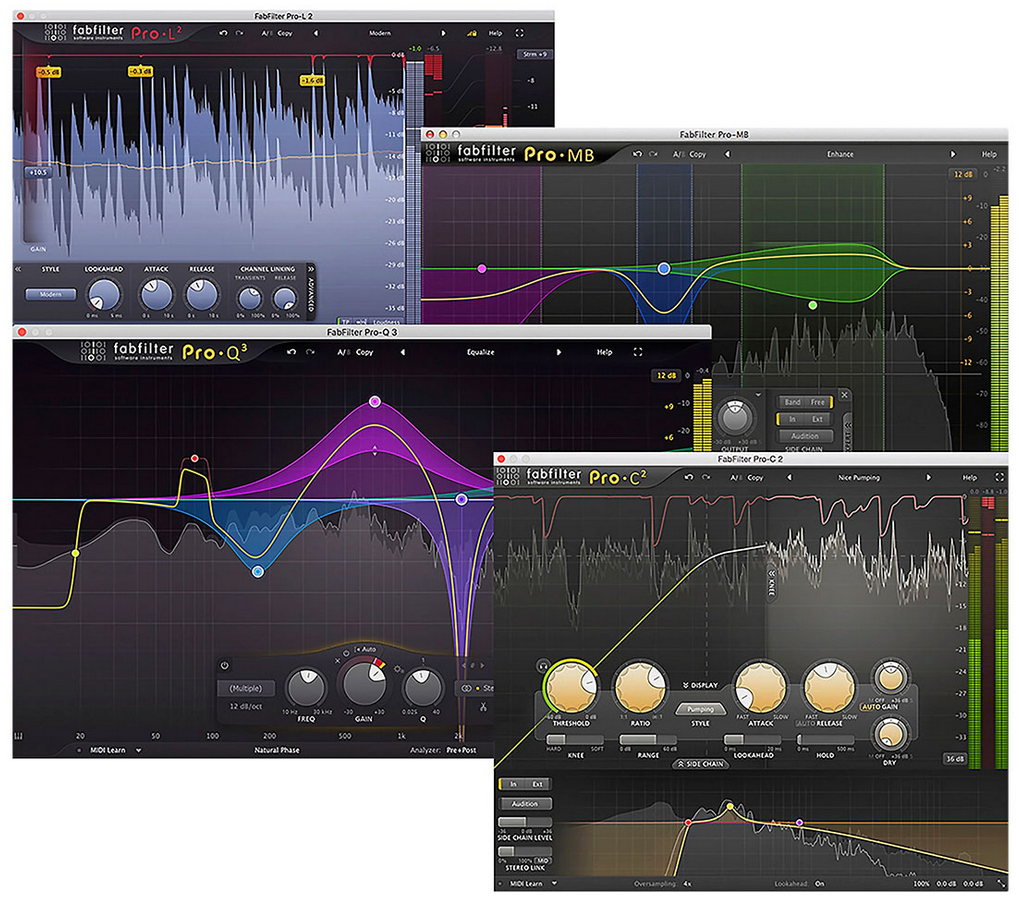Screen dimensions: 1019x897
Task: Adjust the Lookahead knob in Pro-L 2
Action: click(104, 294)
